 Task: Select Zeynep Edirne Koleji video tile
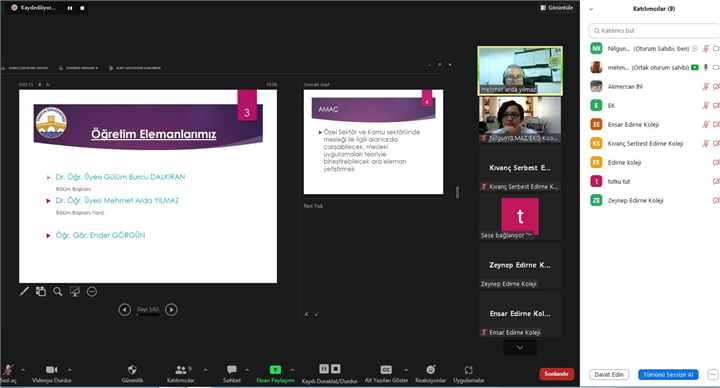point(520,265)
